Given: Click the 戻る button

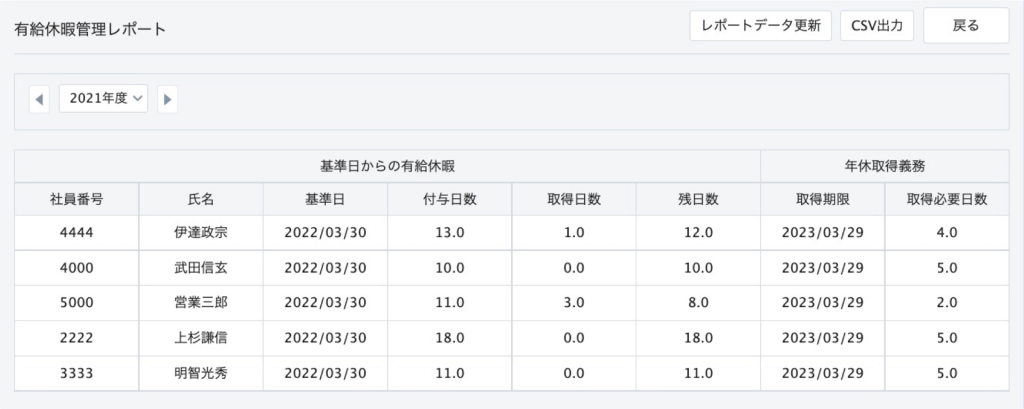Looking at the screenshot, I should point(966,26).
